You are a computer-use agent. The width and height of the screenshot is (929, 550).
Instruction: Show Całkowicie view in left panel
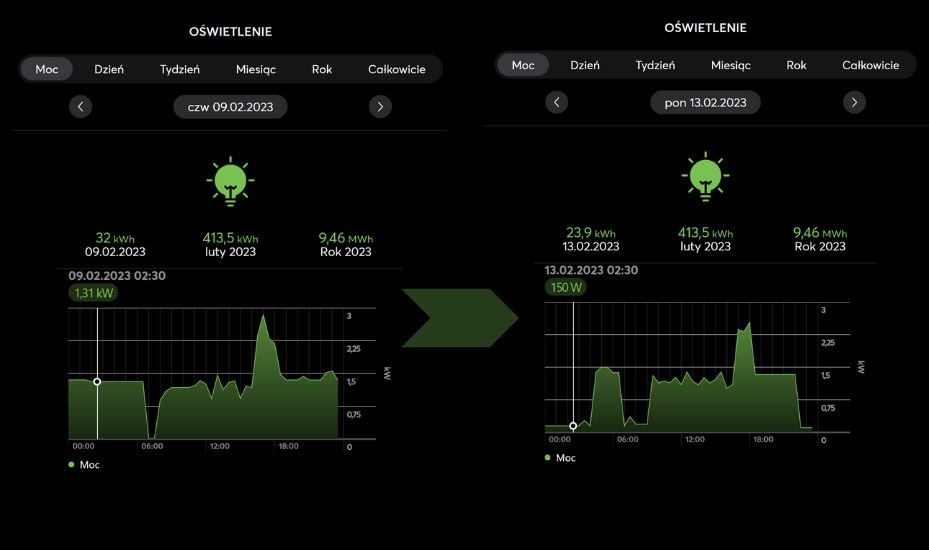[x=396, y=69]
